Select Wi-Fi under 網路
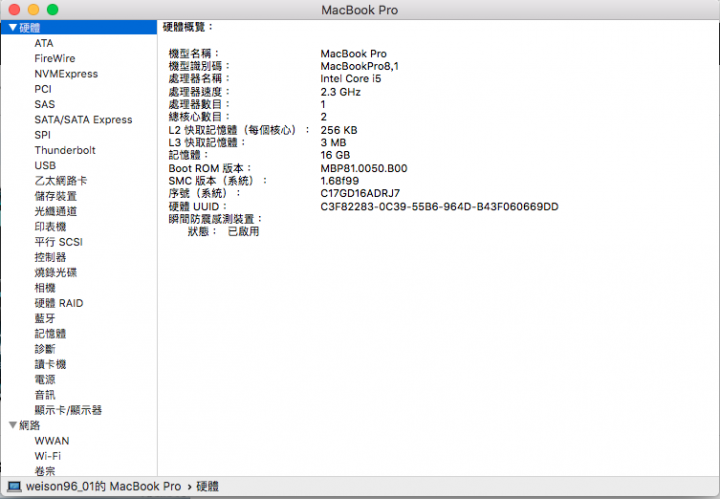Screen dimensions: 720x499 47,456
